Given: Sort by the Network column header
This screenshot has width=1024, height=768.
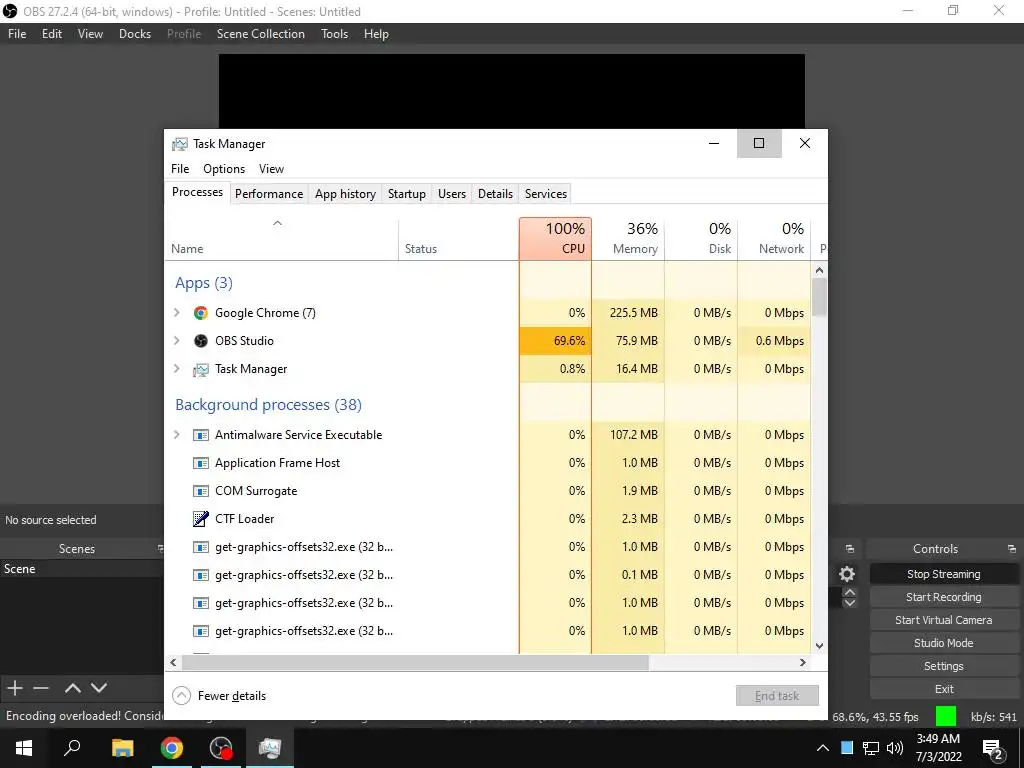Looking at the screenshot, I should pyautogui.click(x=775, y=239).
